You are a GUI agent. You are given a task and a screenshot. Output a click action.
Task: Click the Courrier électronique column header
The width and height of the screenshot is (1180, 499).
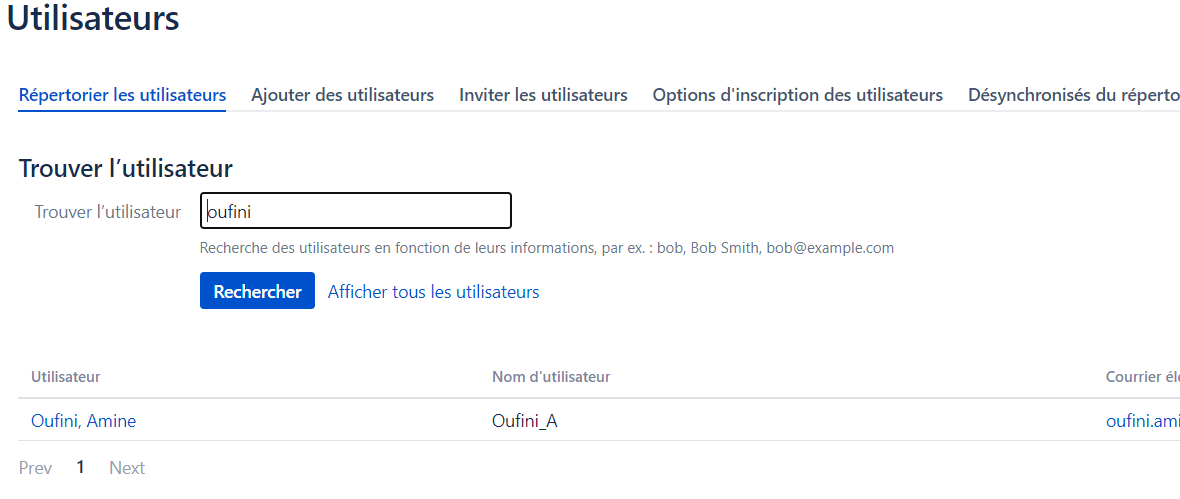pyautogui.click(x=1142, y=376)
